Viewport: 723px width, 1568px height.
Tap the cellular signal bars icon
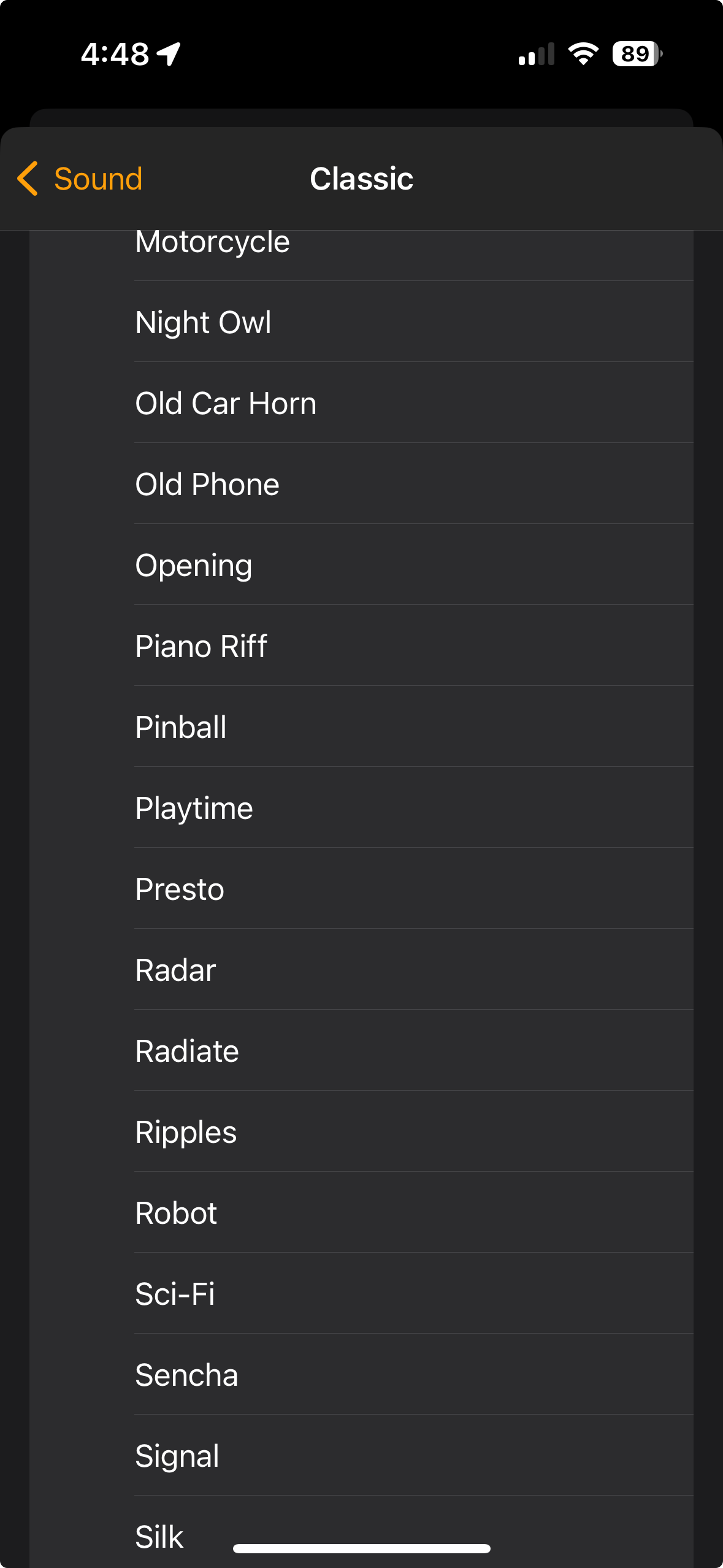[536, 54]
